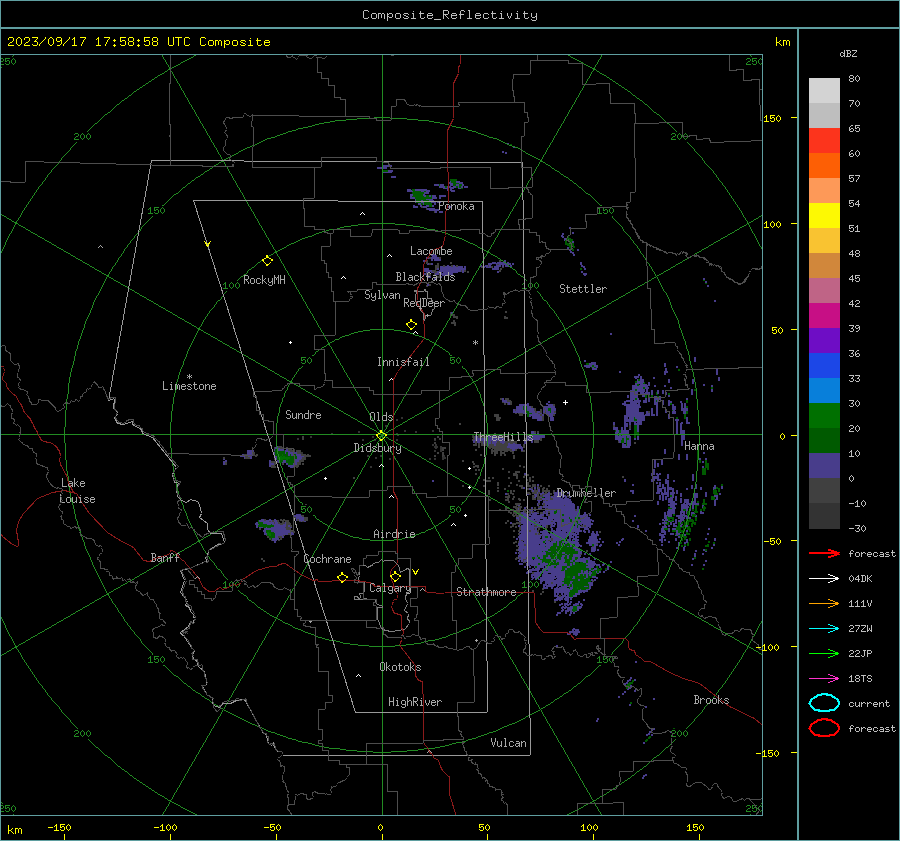Click the Innisfail town label

click(403, 362)
